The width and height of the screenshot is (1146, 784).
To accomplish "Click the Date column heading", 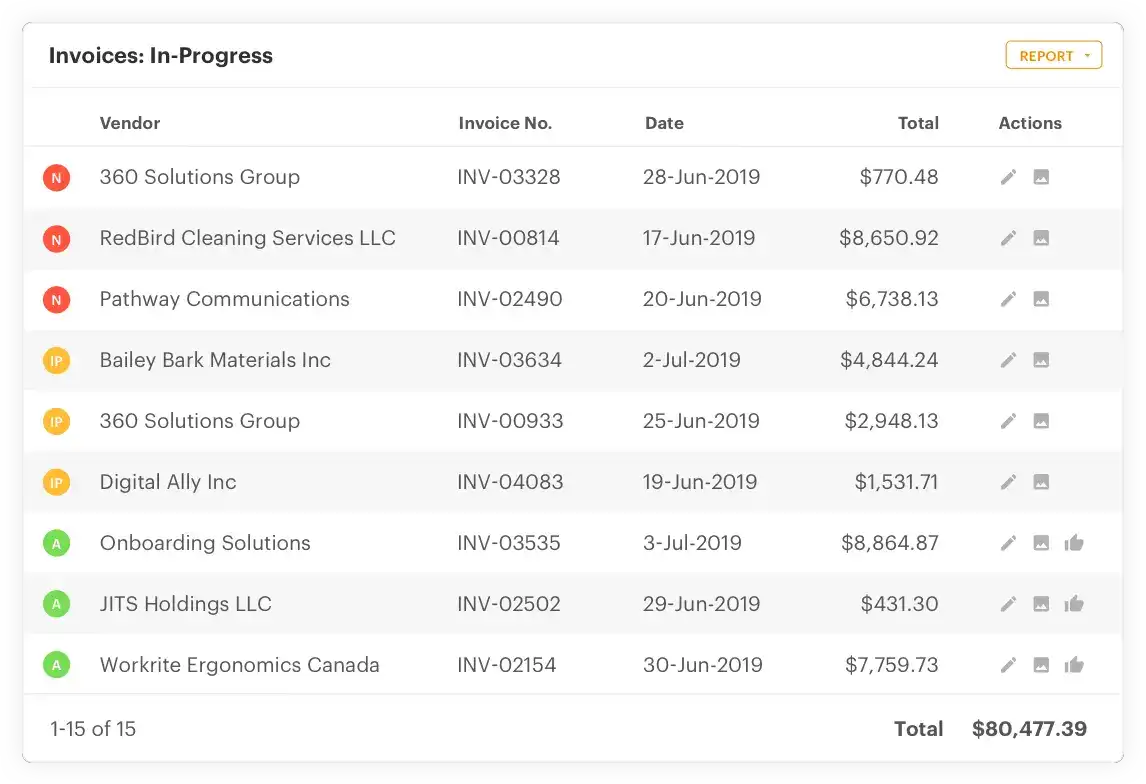I will (x=664, y=123).
